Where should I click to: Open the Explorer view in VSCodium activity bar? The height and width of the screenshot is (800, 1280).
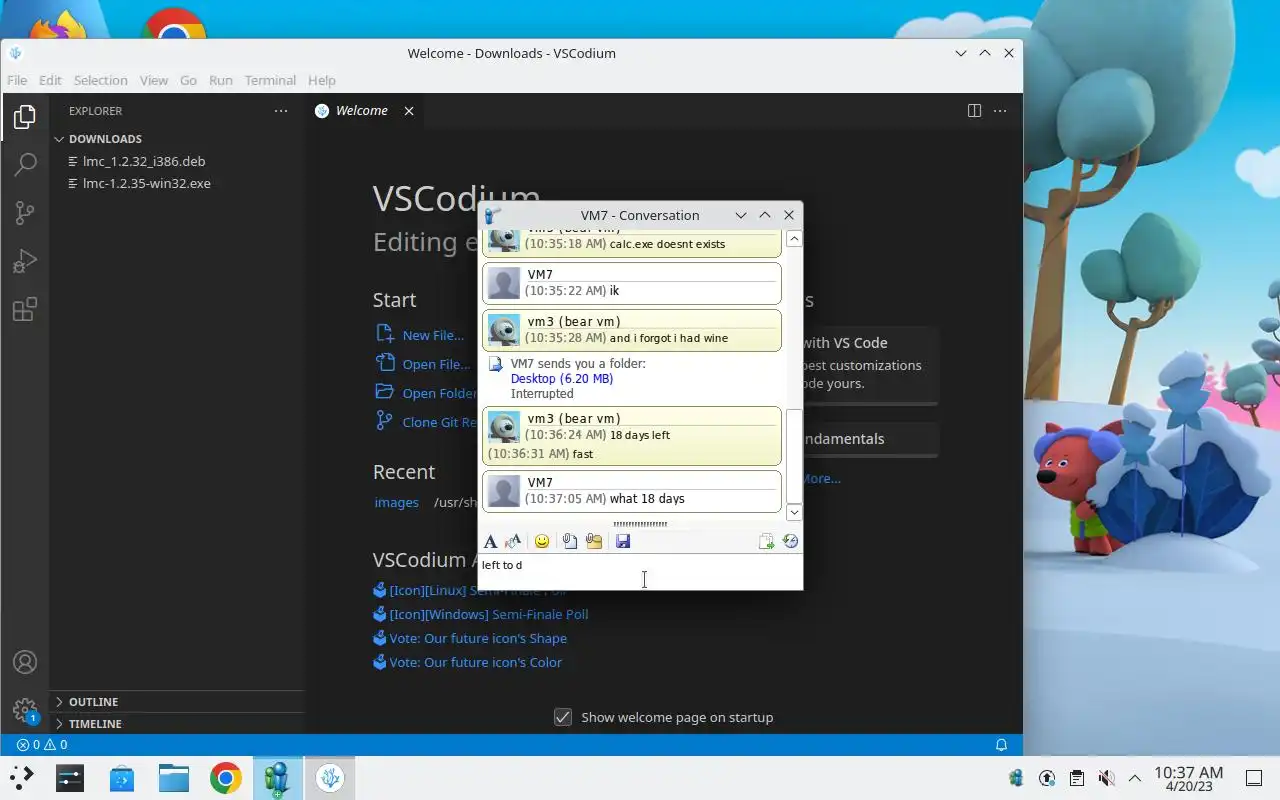point(25,116)
